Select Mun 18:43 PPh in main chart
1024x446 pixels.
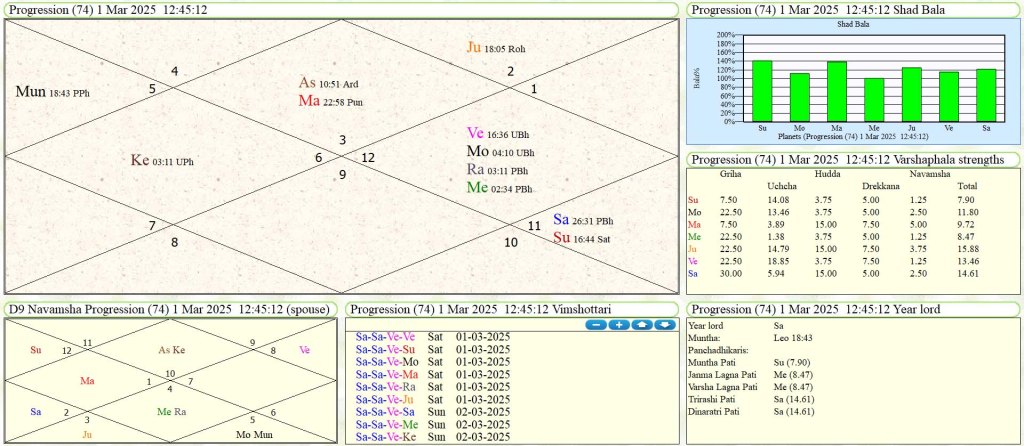coord(52,92)
